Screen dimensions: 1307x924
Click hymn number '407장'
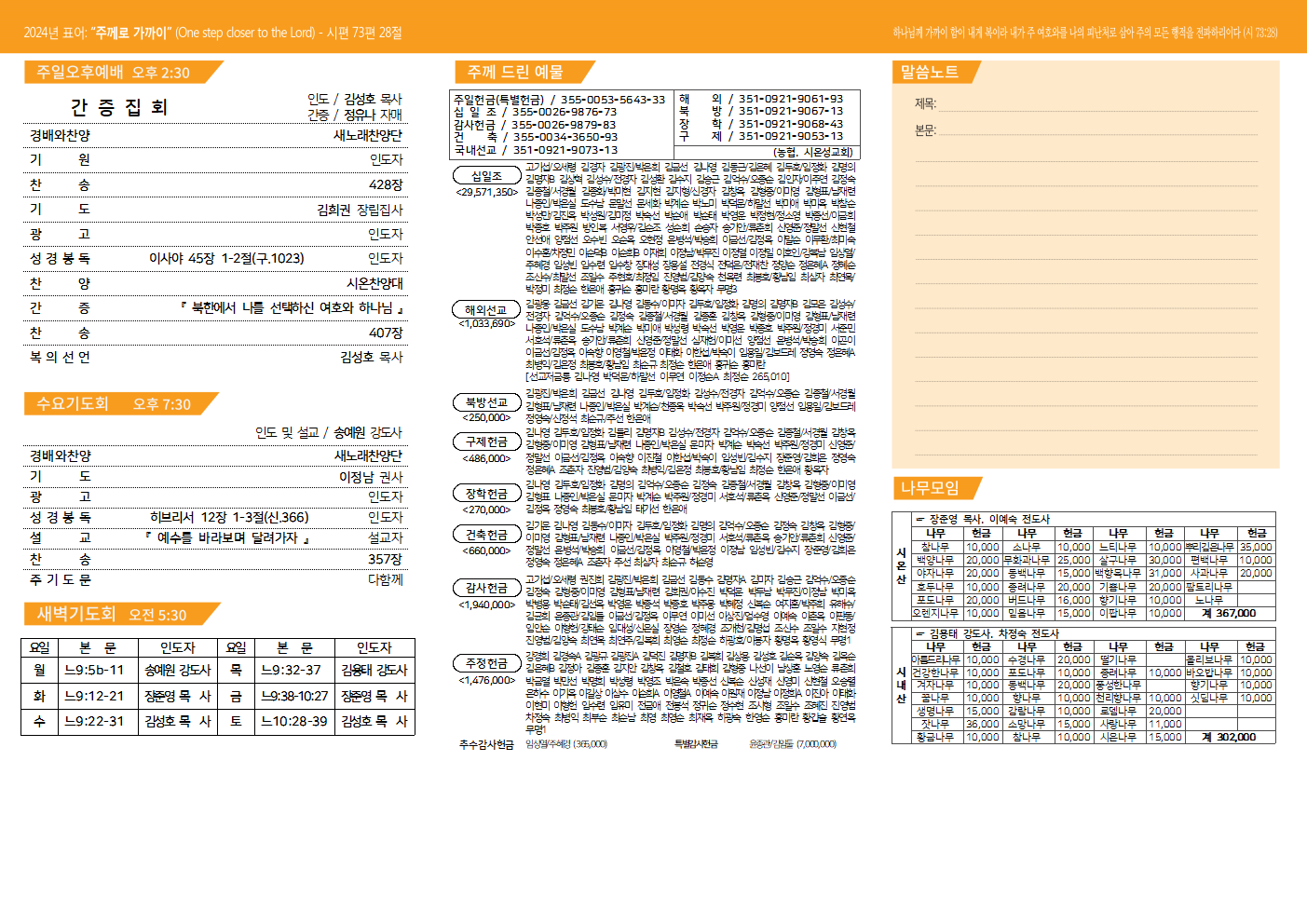pos(386,333)
